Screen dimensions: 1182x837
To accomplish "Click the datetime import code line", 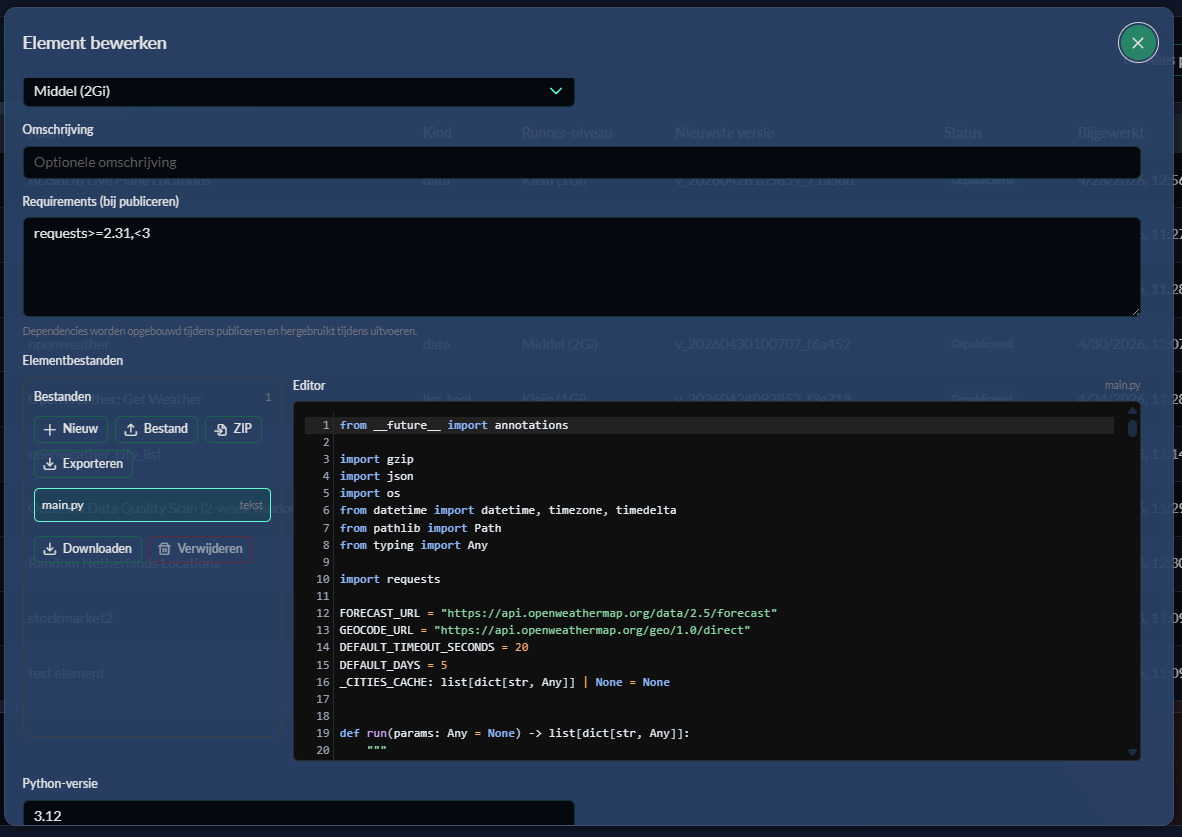I will click(507, 510).
